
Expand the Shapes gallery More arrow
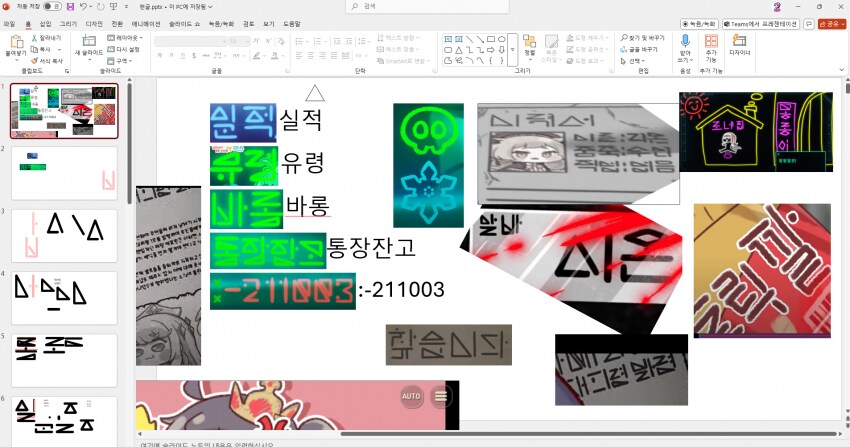click(x=513, y=50)
